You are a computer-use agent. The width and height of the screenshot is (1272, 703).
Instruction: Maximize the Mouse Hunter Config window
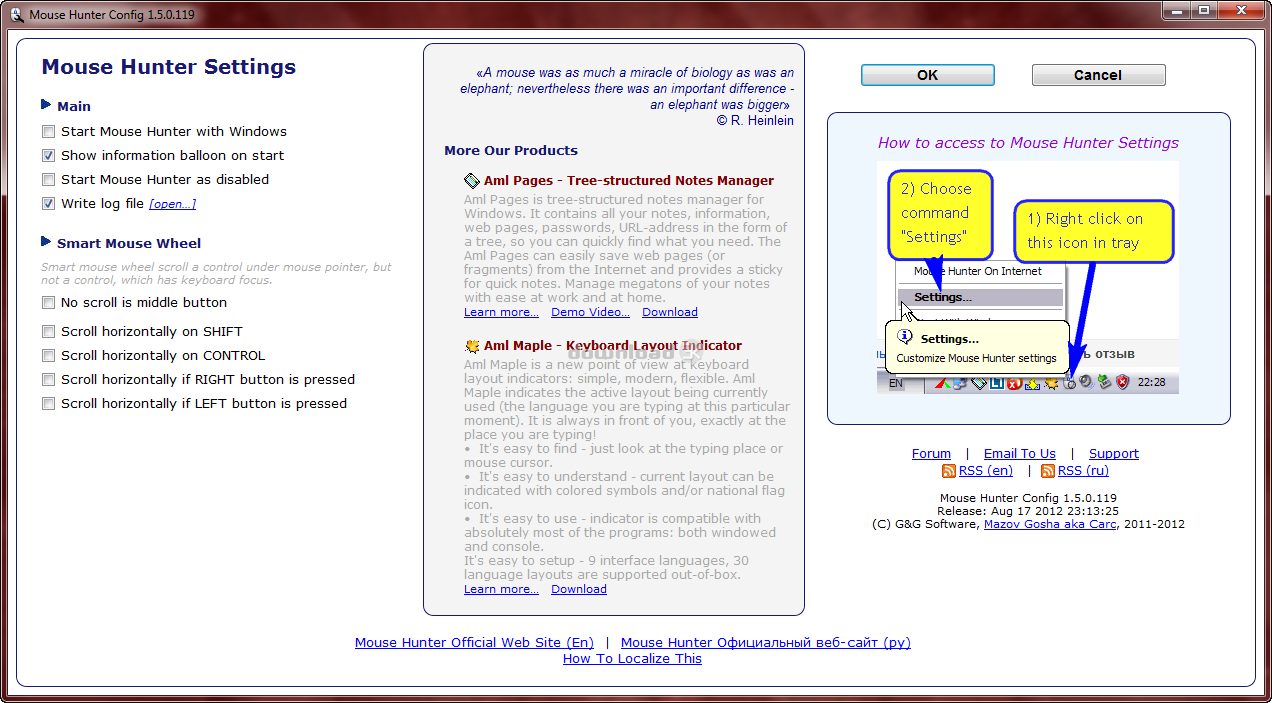[1204, 11]
